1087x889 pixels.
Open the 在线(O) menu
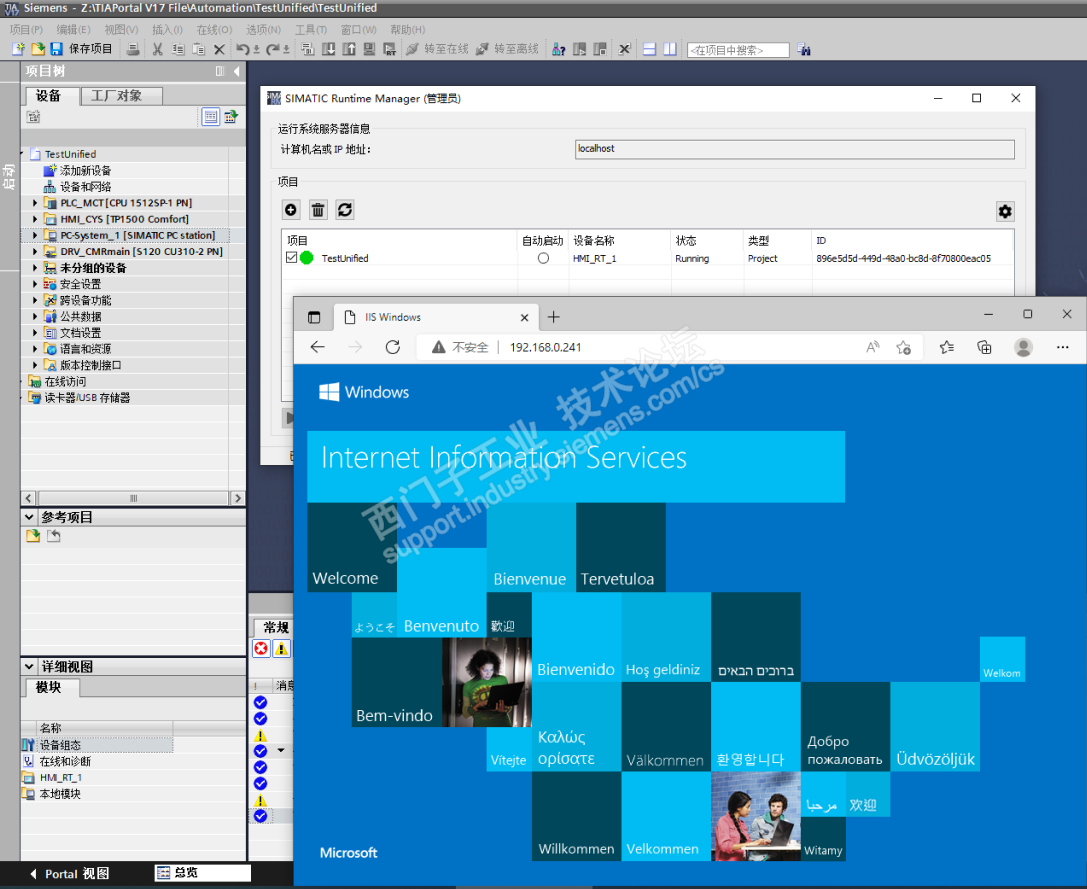(214, 29)
